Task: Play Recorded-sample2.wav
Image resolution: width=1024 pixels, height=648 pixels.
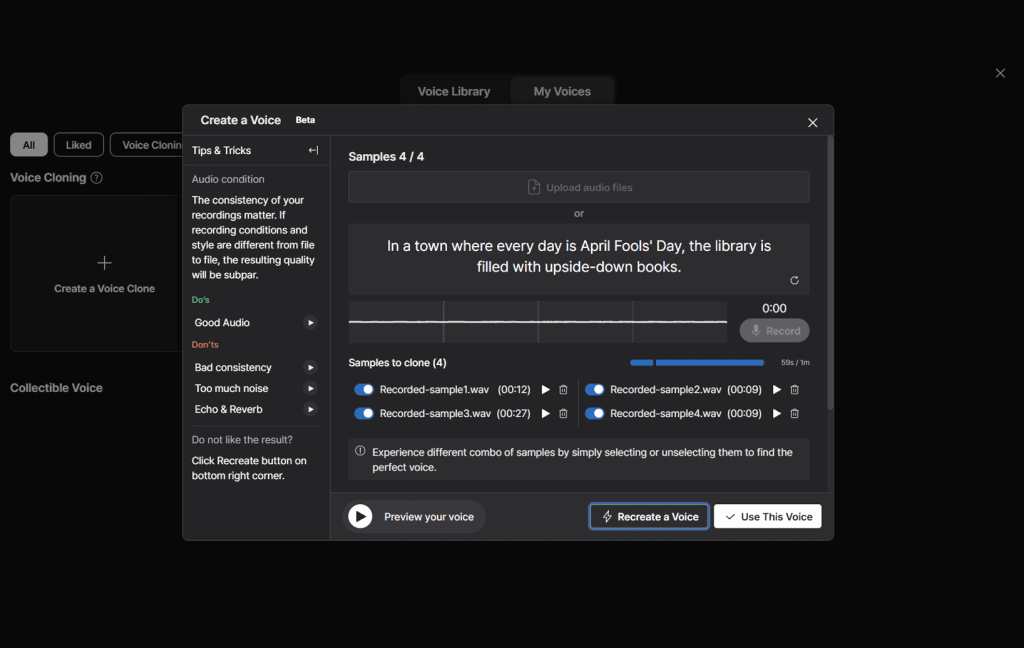Action: point(776,390)
